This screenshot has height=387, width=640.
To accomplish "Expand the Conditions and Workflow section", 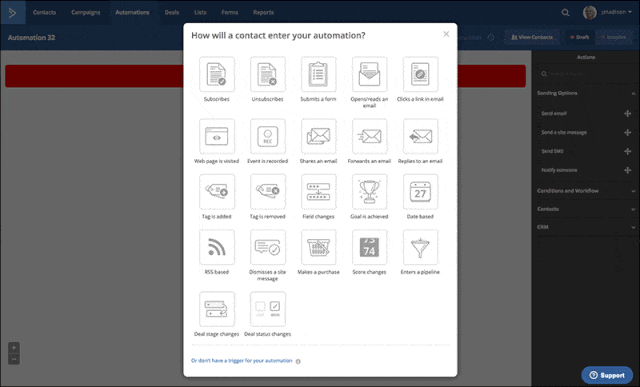I will (633, 191).
